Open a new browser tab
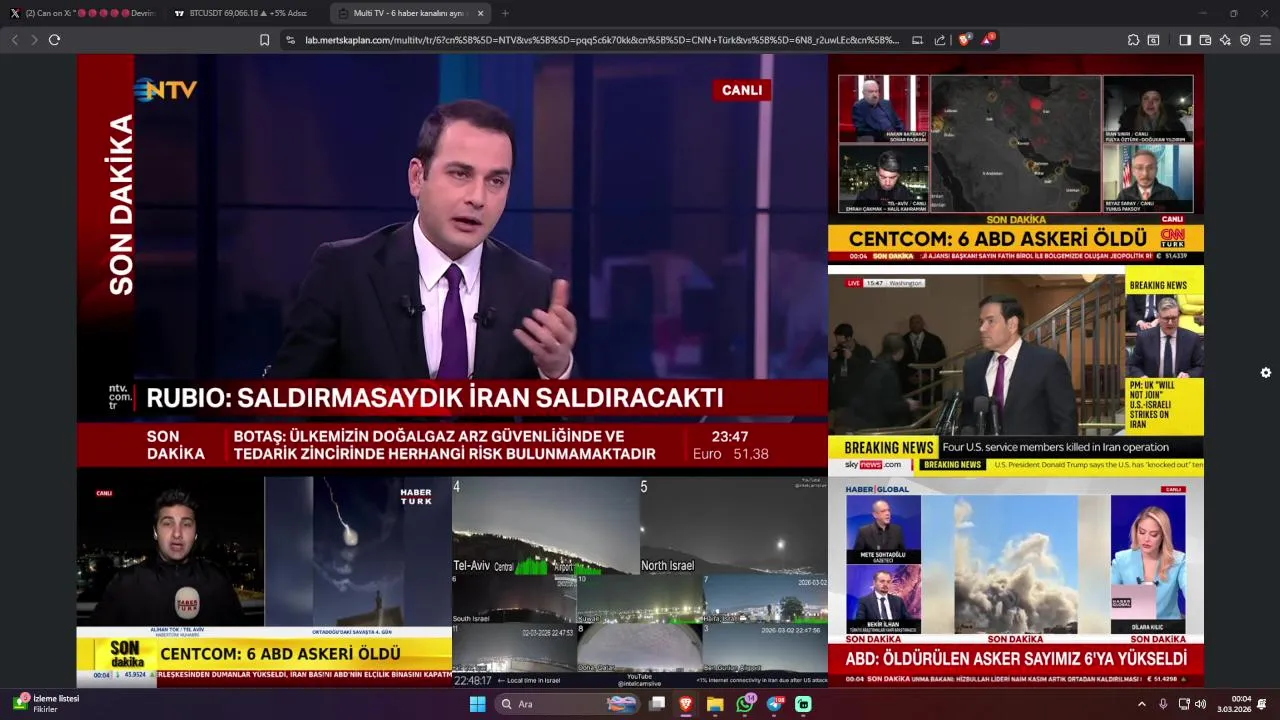This screenshot has width=1280, height=720. [x=505, y=13]
